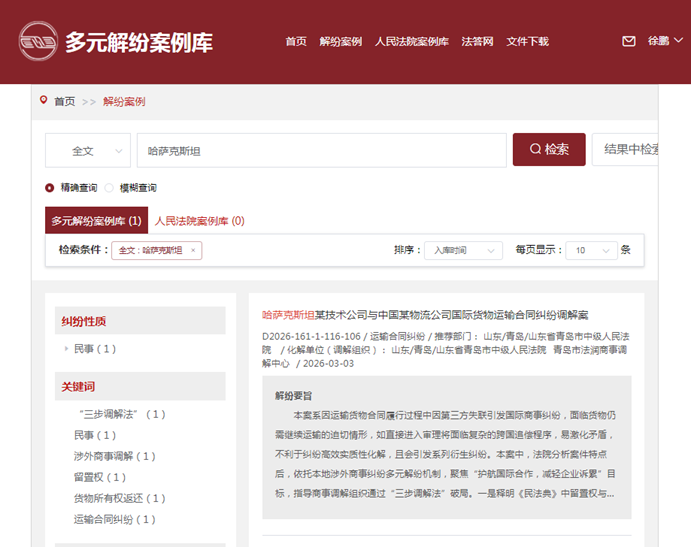Open the 解纷案例 navigation menu
This screenshot has width=691, height=547.
coord(340,41)
